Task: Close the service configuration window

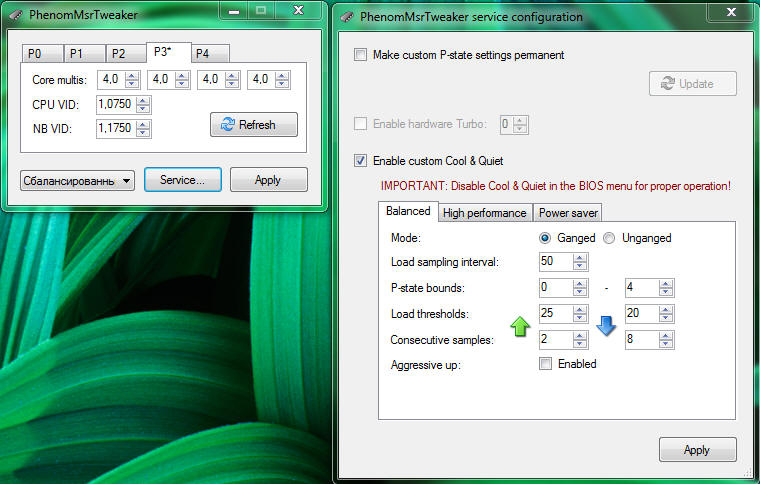Action: (x=732, y=12)
